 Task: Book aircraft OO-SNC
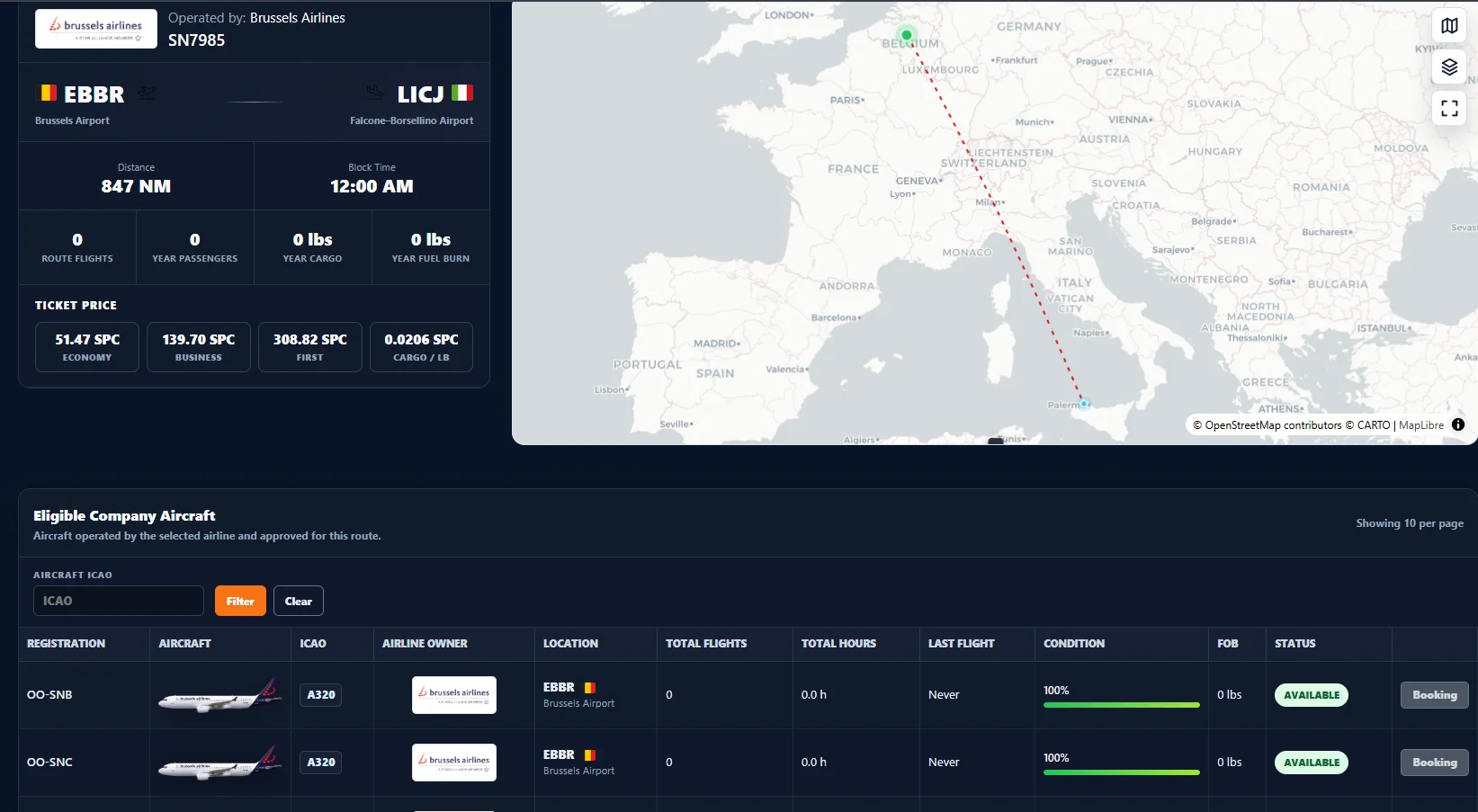coord(1435,763)
